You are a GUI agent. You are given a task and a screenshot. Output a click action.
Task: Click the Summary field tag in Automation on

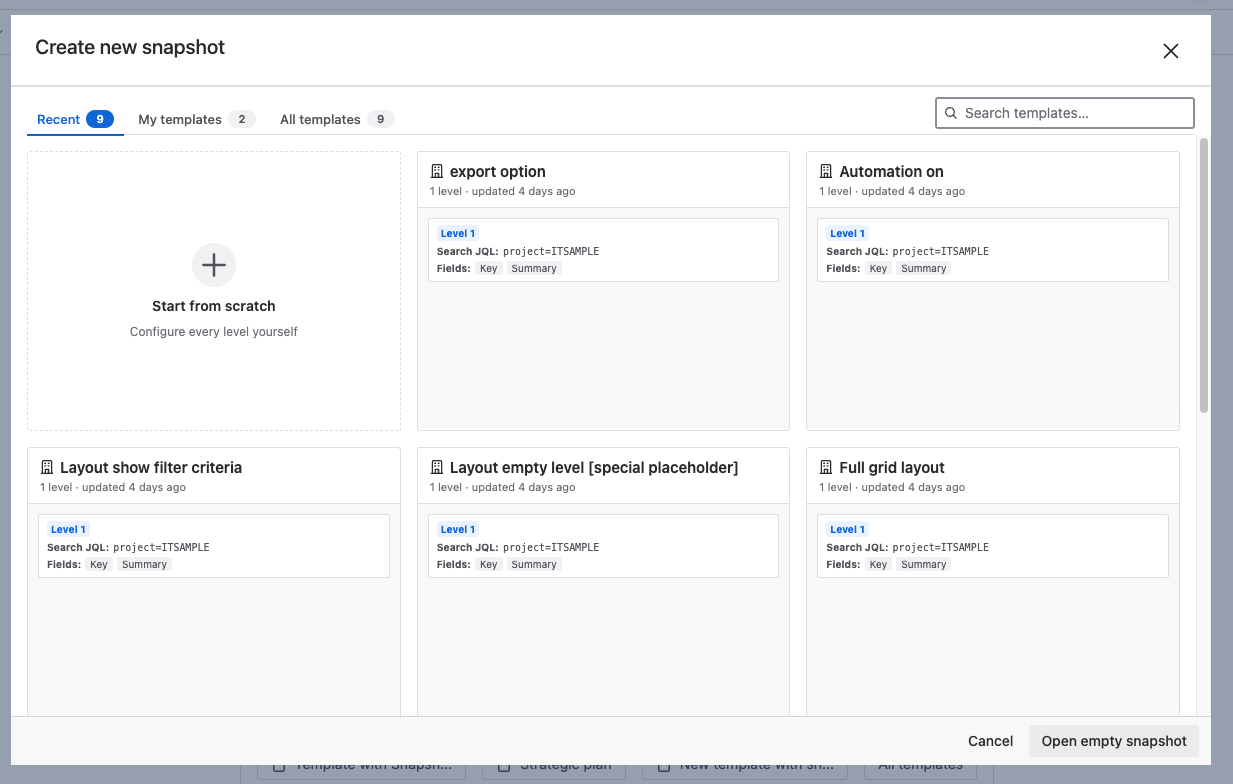pyautogui.click(x=923, y=268)
